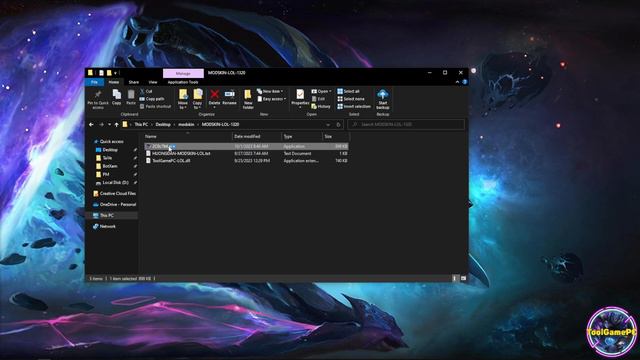Create a New folder from ribbon
640x360 pixels.
point(248,99)
